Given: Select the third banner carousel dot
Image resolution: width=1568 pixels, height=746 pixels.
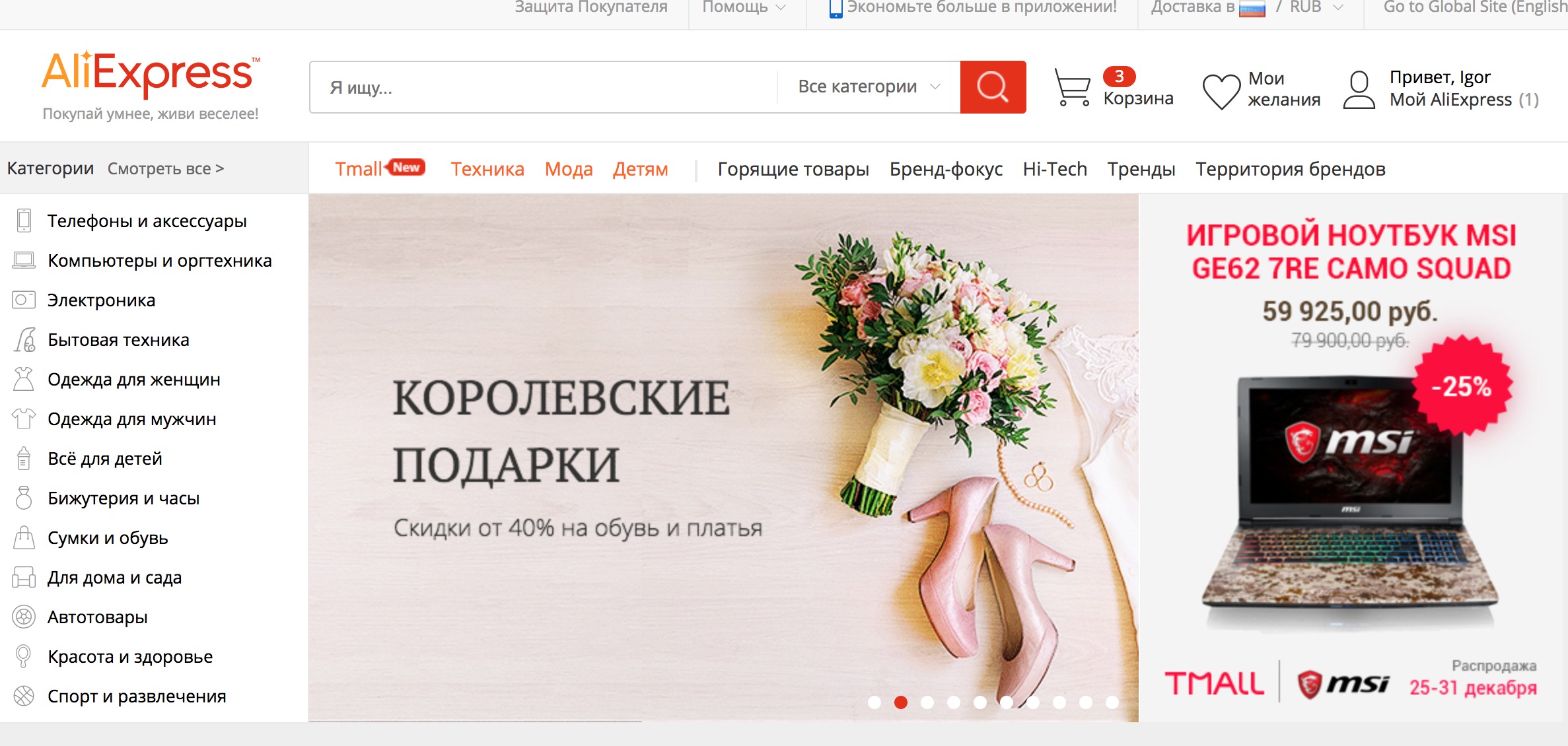Looking at the screenshot, I should point(927,702).
